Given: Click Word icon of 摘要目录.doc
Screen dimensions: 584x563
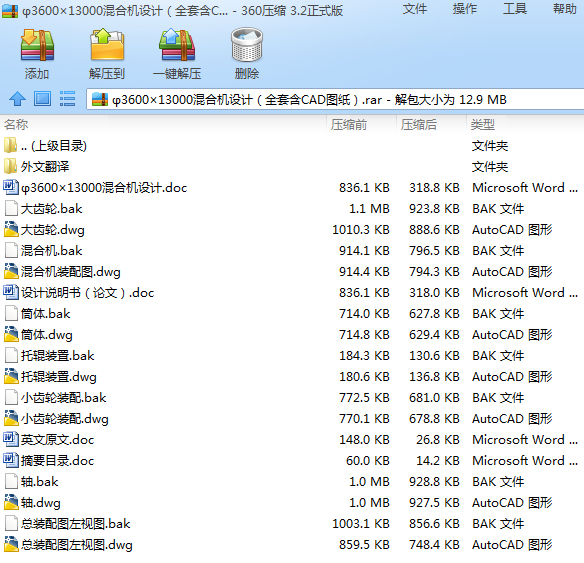Looking at the screenshot, I should point(11,460).
